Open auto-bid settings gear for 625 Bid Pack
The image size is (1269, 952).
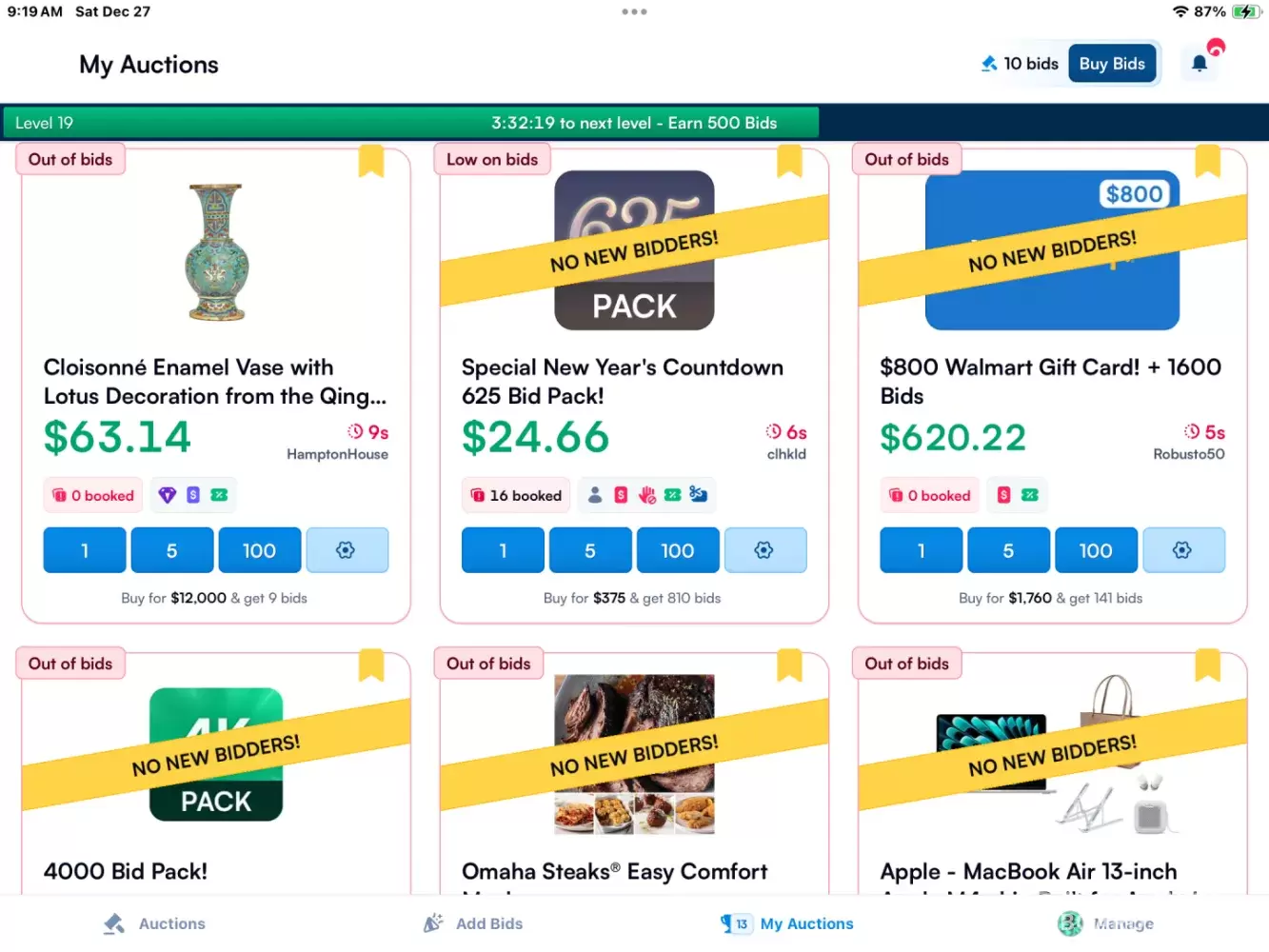click(765, 550)
